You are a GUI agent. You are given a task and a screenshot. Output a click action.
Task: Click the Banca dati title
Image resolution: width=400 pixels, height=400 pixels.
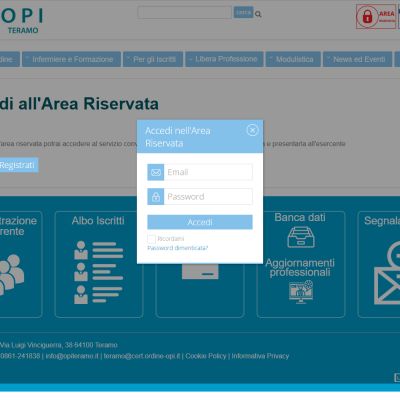tap(300, 217)
